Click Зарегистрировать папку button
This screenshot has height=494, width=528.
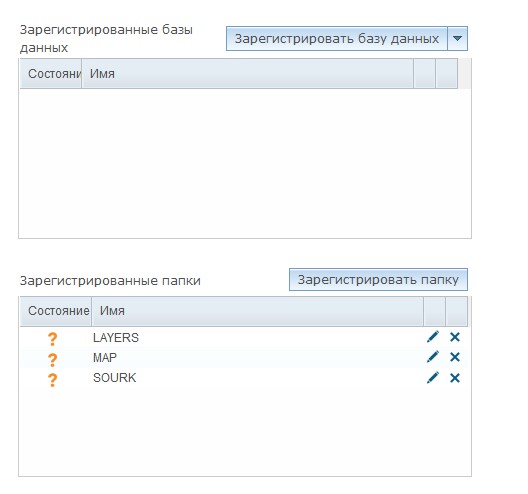(378, 279)
